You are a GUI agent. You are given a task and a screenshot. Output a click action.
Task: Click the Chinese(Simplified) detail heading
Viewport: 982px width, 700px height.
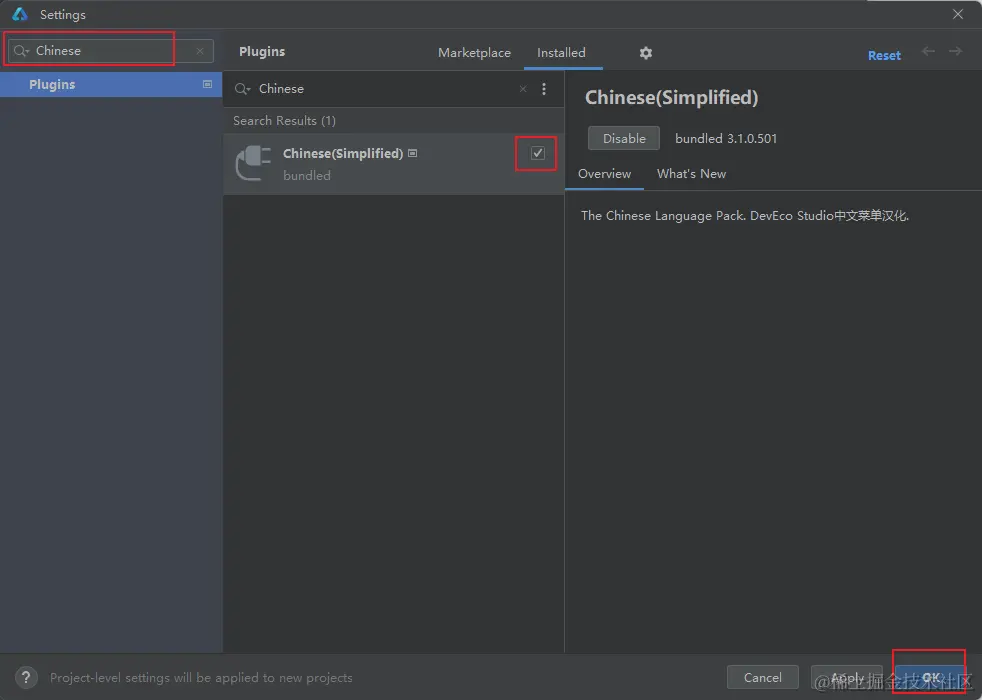point(671,98)
